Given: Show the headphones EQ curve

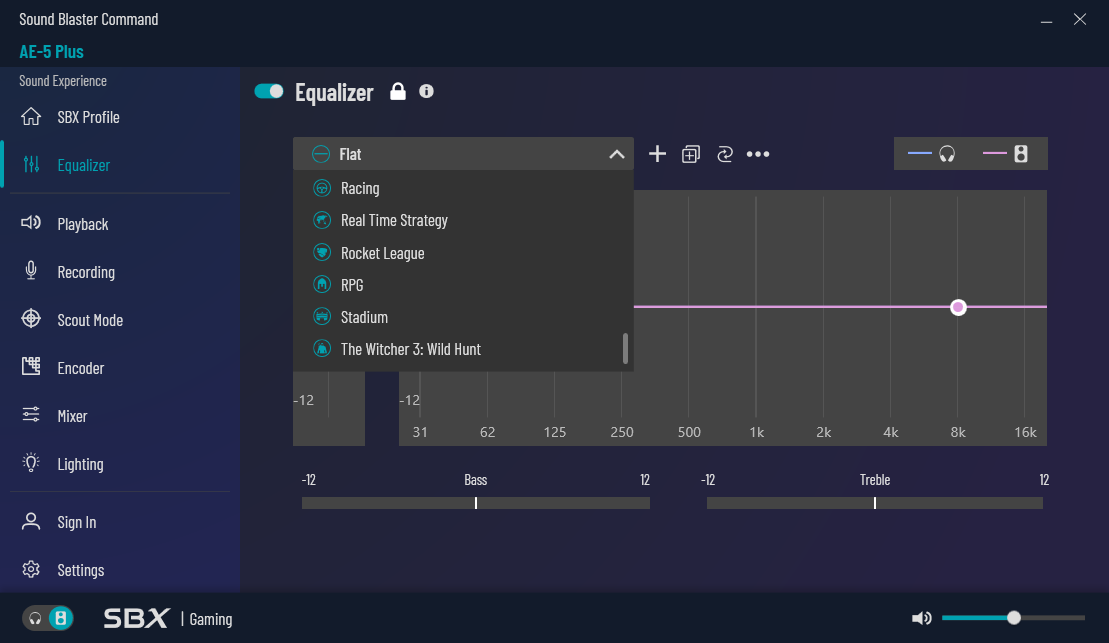Looking at the screenshot, I should point(931,153).
